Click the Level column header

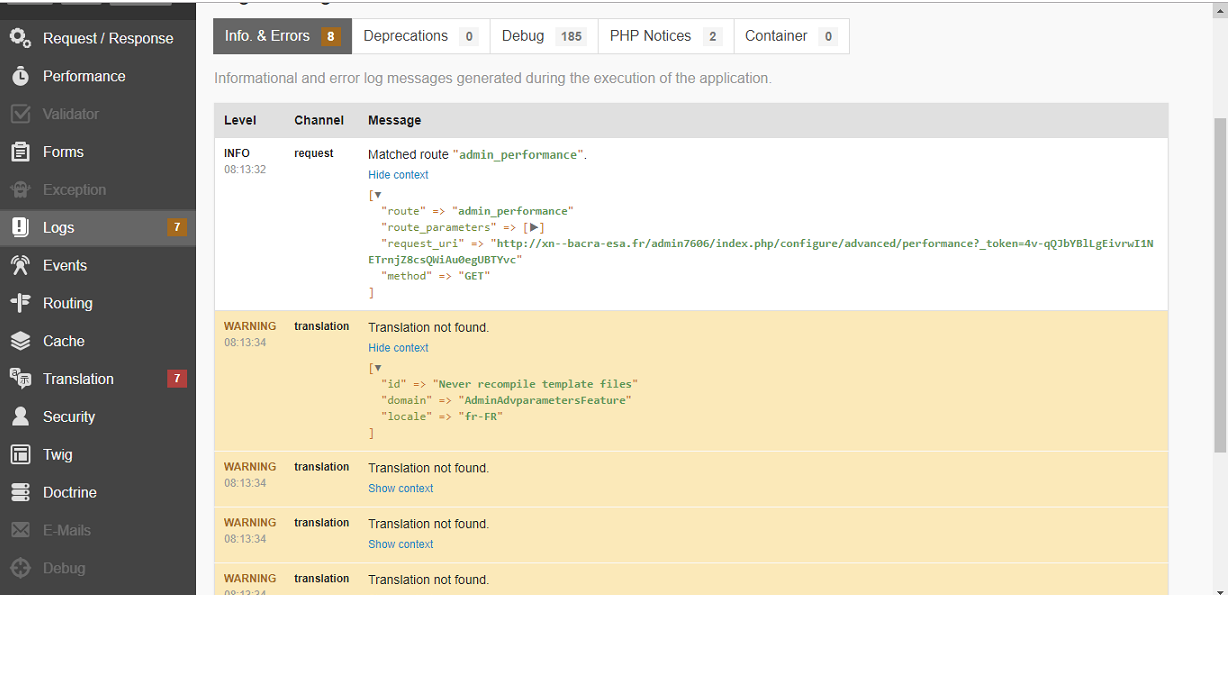[x=240, y=120]
